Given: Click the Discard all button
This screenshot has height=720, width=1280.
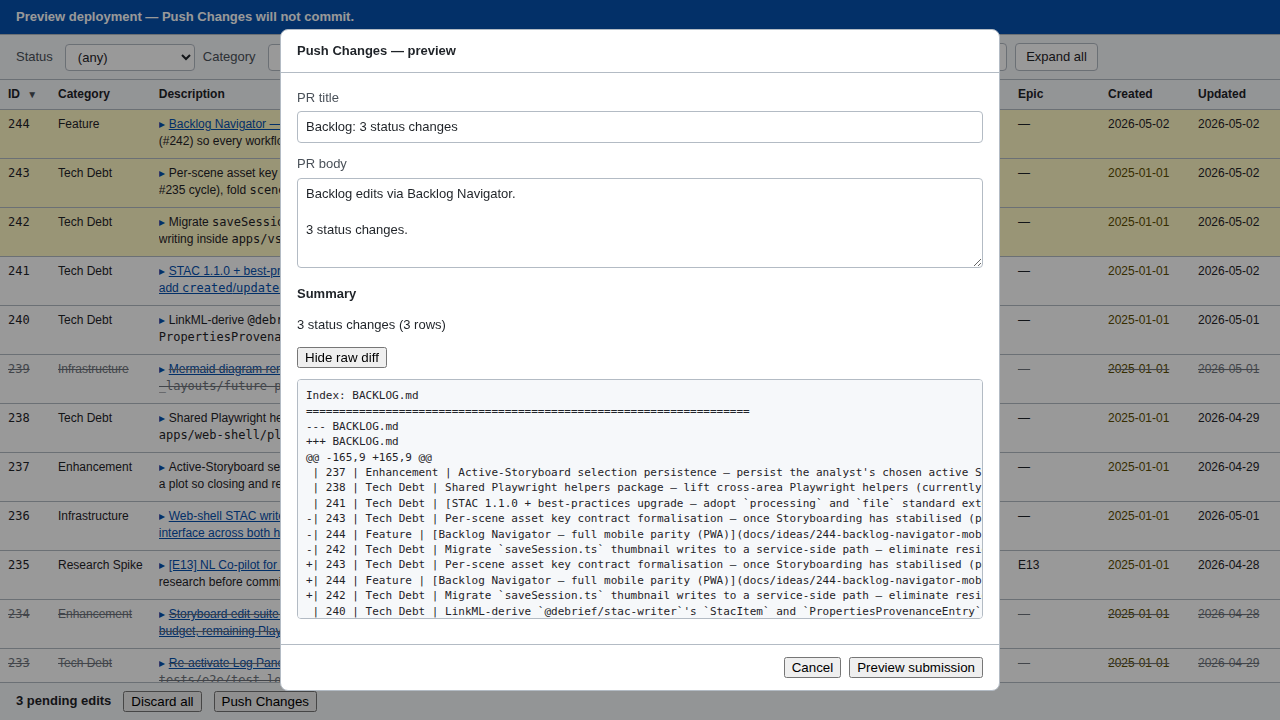Looking at the screenshot, I should pyautogui.click(x=162, y=702).
